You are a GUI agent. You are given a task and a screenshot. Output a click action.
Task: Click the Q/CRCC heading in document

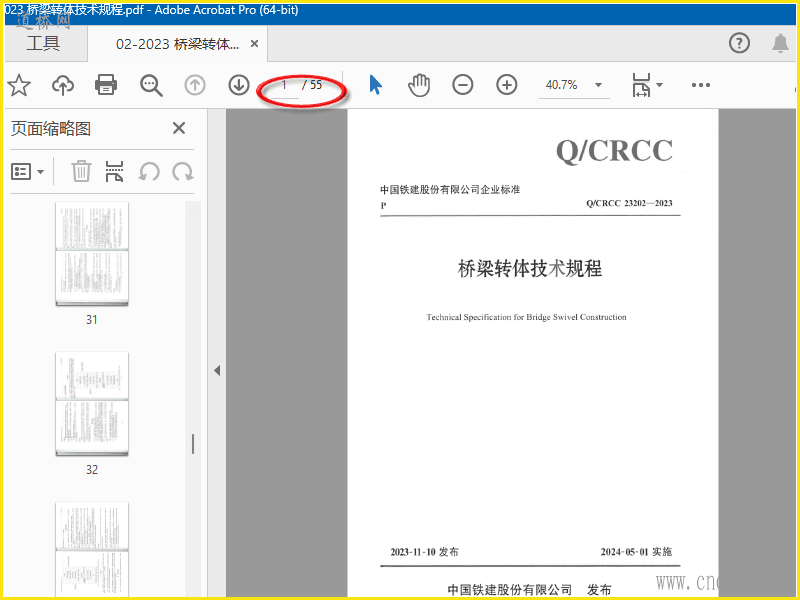[614, 151]
